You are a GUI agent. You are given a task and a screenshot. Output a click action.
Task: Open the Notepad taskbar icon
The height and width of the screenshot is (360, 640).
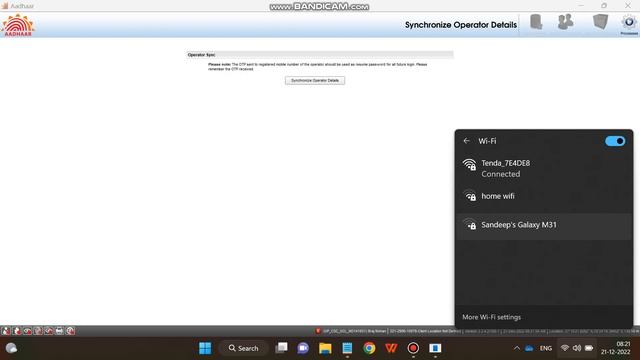(347, 348)
